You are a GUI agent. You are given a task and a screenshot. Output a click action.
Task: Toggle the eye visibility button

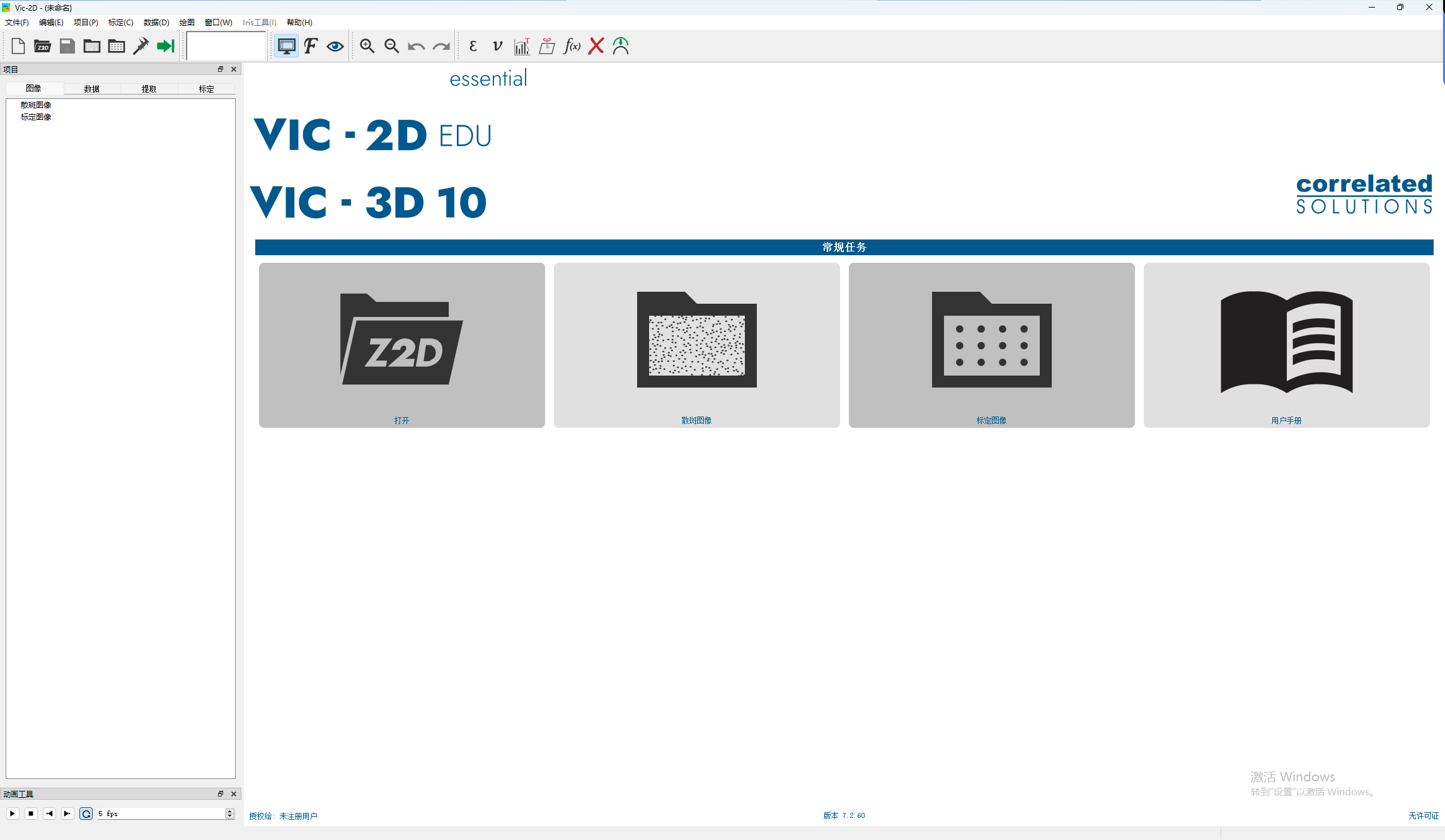[x=335, y=45]
